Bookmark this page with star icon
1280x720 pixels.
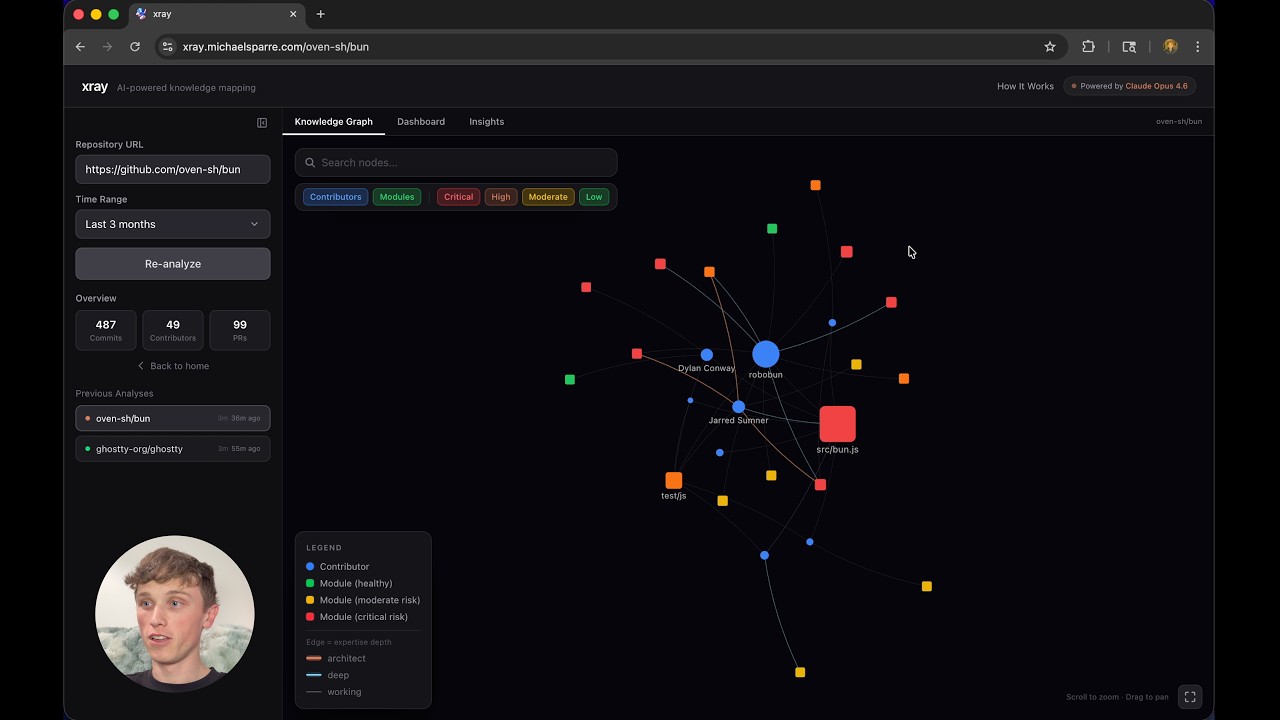coord(1050,46)
